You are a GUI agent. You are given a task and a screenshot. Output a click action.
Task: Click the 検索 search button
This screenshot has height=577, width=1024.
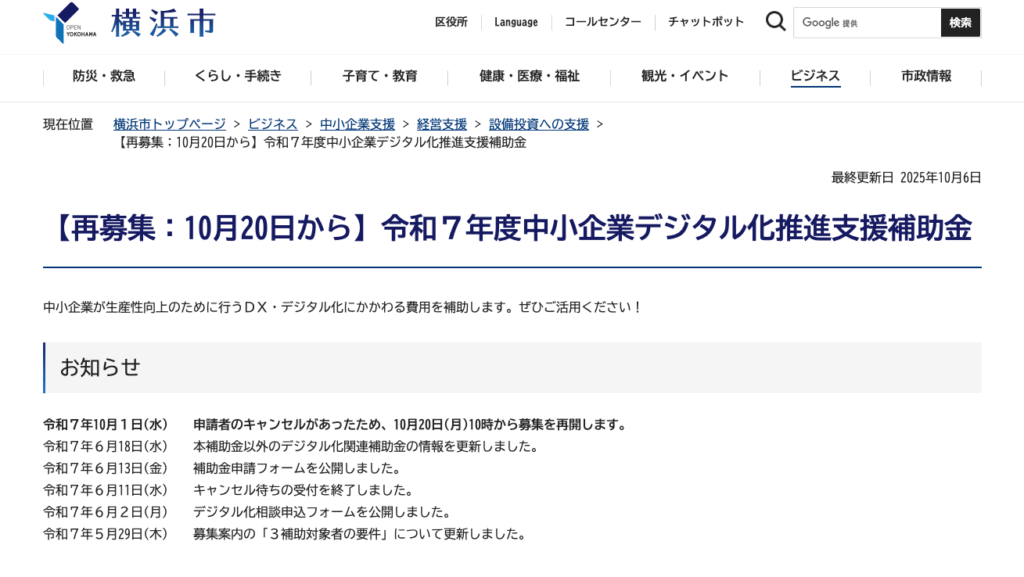tap(960, 23)
